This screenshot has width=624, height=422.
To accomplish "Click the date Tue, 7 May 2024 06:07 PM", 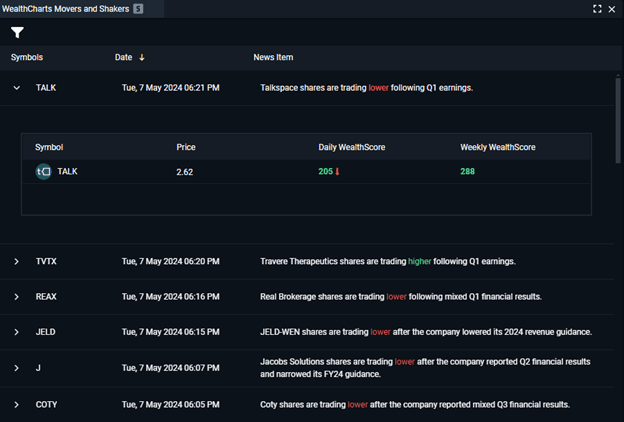I will tap(171, 368).
